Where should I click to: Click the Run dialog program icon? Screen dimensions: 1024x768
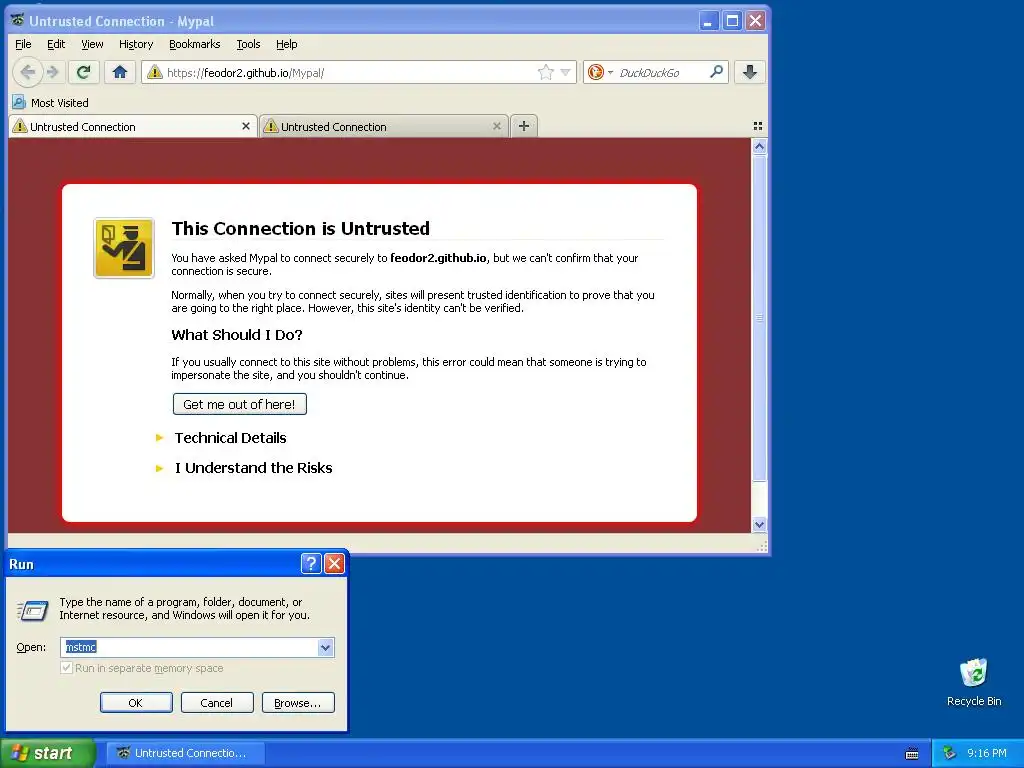[33, 611]
